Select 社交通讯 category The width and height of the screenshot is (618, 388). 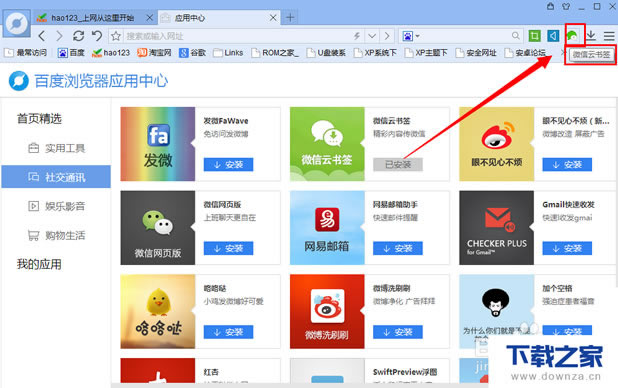point(56,177)
